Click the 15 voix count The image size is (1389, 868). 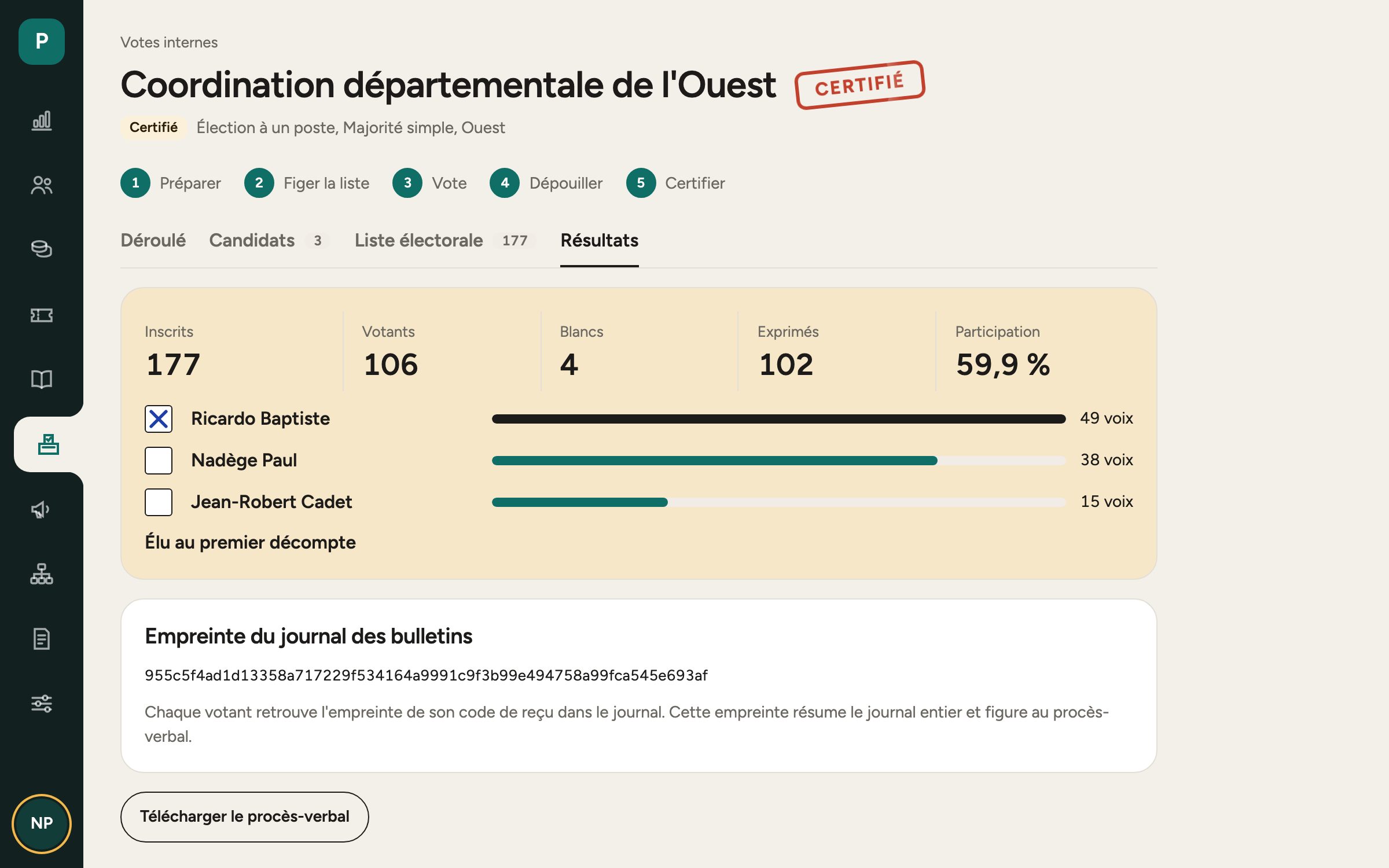point(1107,501)
